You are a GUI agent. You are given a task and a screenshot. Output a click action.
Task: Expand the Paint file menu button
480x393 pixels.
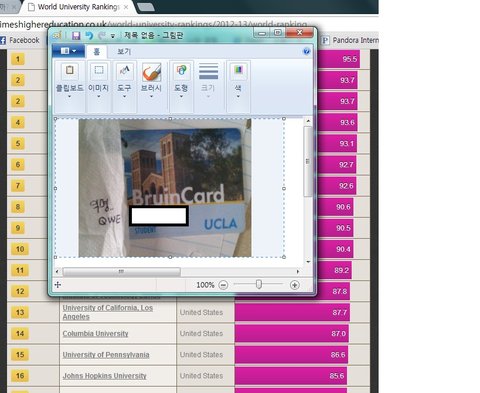click(69, 51)
